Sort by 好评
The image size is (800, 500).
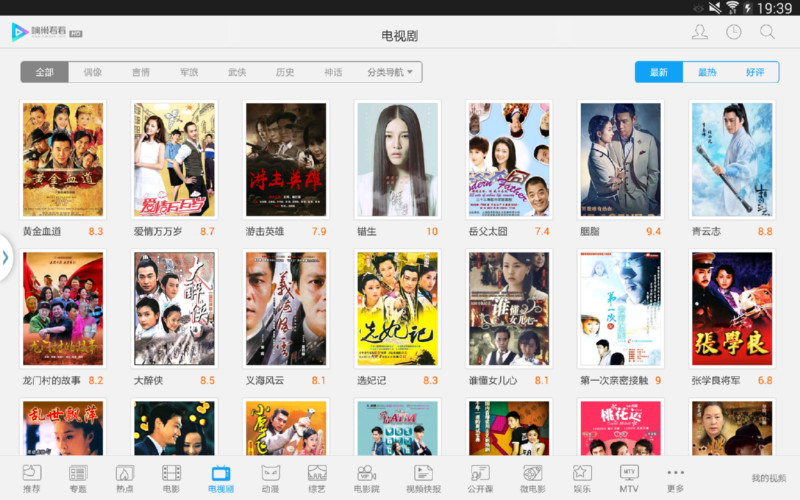755,72
